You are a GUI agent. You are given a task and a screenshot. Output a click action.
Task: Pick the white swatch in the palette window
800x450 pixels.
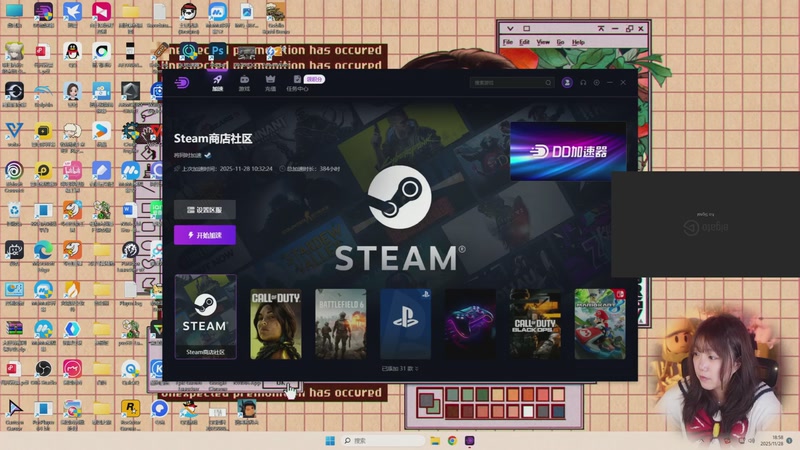528,411
